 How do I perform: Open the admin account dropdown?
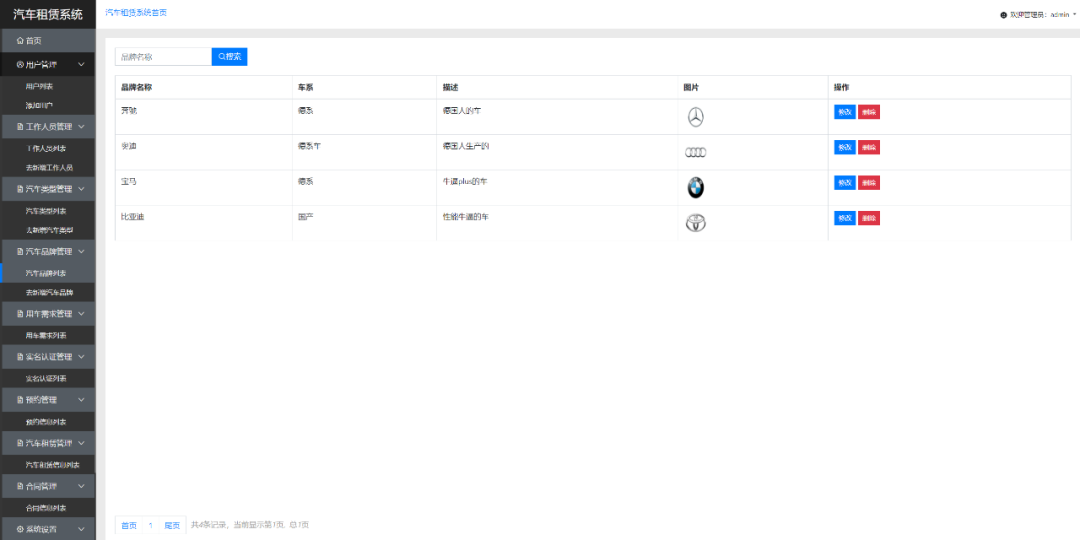[x=1040, y=14]
